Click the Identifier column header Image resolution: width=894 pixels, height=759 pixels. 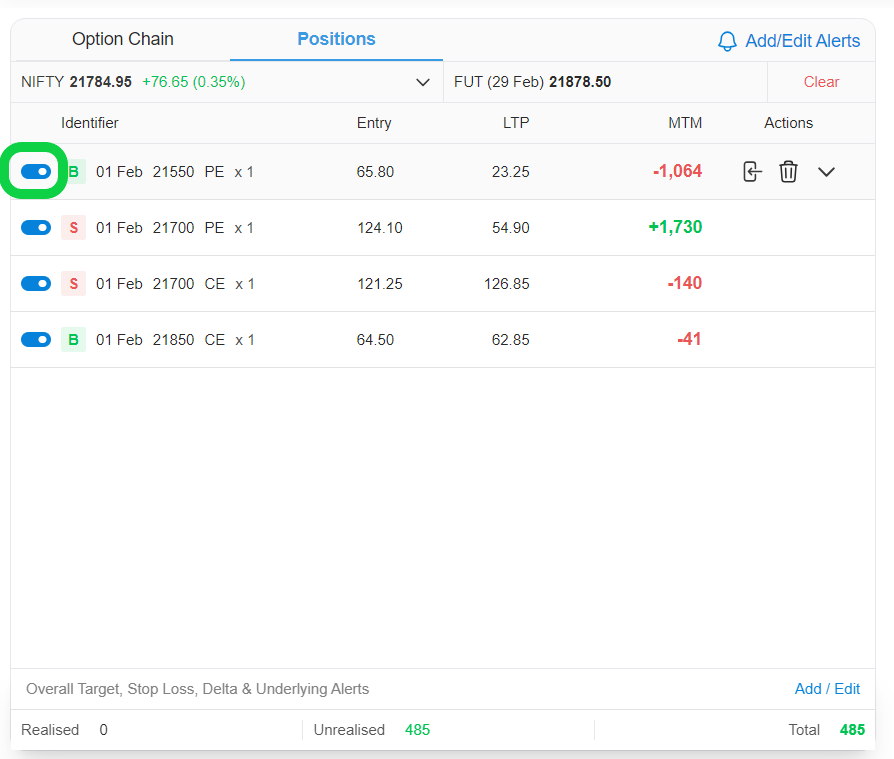(90, 123)
